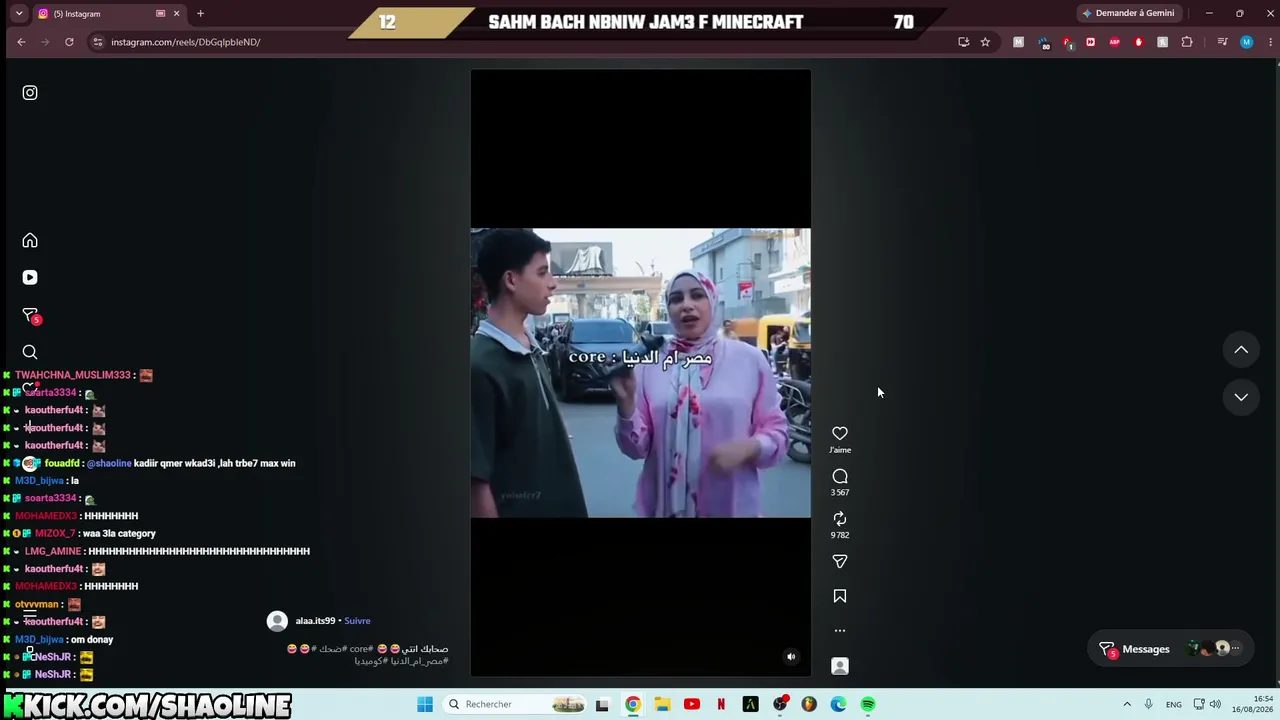This screenshot has height=720, width=1280.
Task: Open reel more options ellipsis
Action: [x=840, y=631]
